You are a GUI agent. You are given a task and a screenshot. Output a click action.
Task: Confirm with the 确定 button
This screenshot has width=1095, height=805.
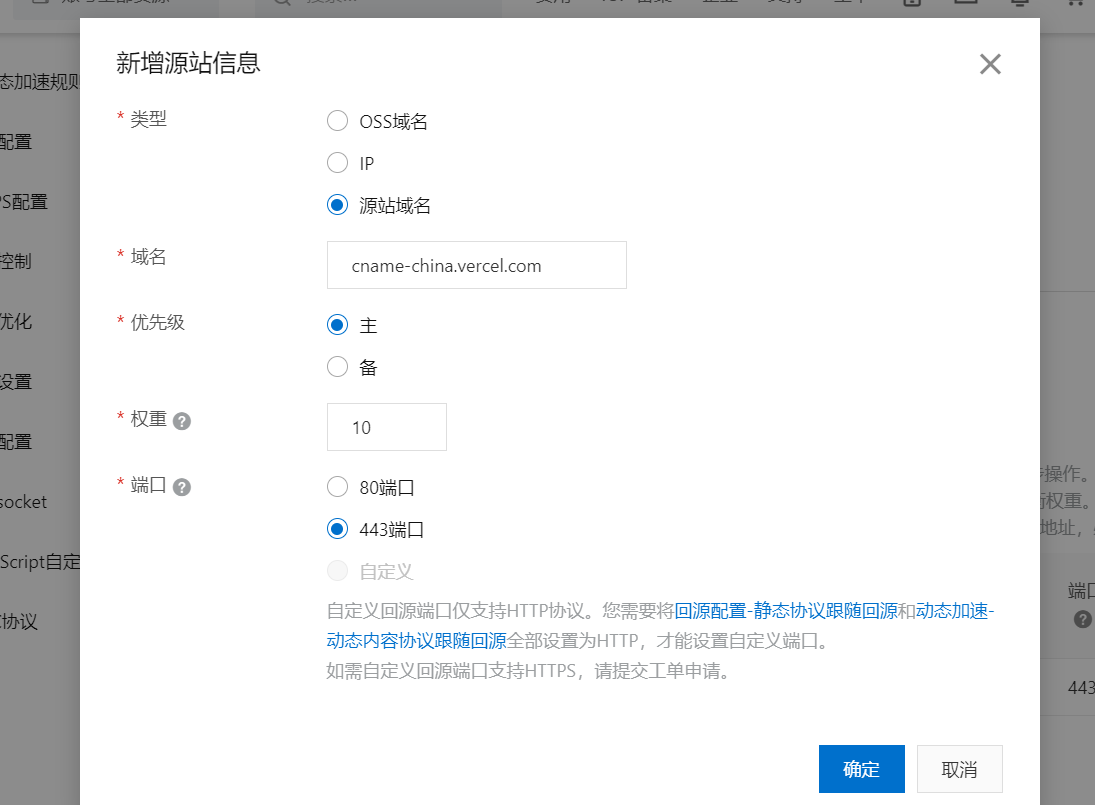(x=861, y=769)
